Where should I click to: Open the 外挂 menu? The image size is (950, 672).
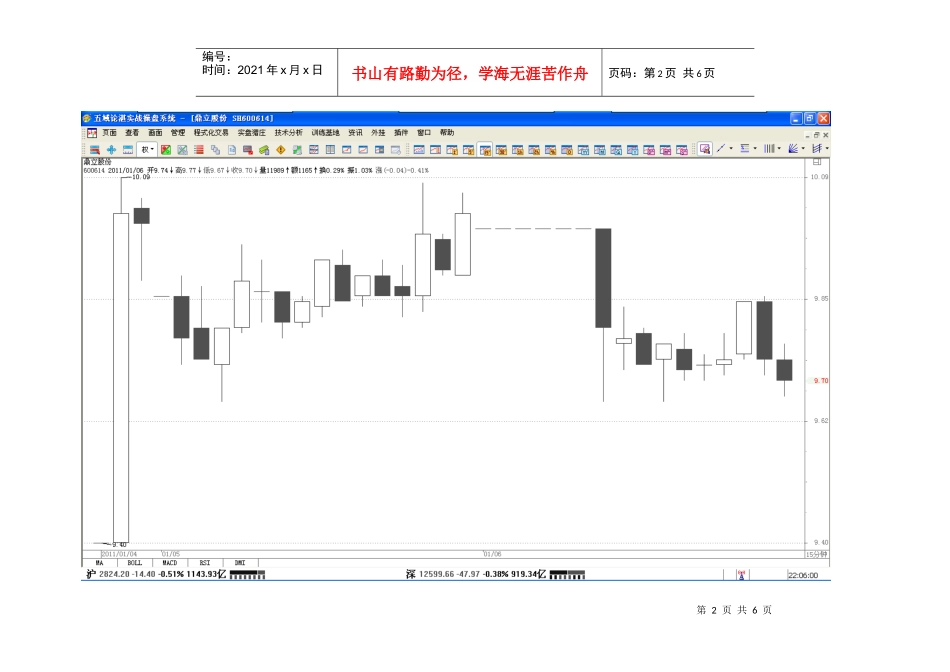[378, 133]
